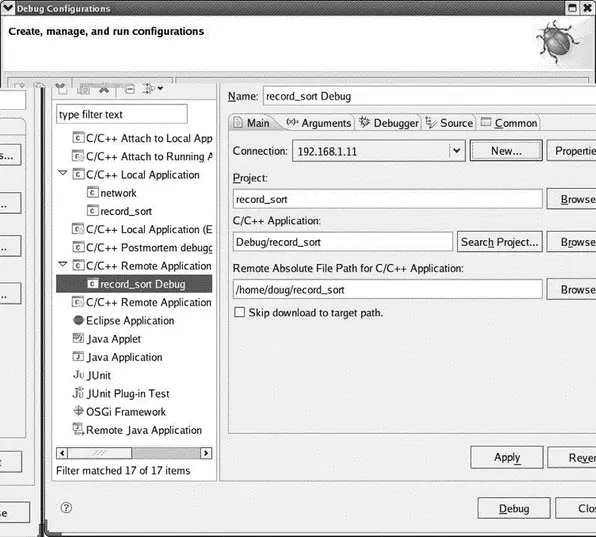Click the Eclipse Application round icon
Screen dimensions: 596x537
click(78, 320)
